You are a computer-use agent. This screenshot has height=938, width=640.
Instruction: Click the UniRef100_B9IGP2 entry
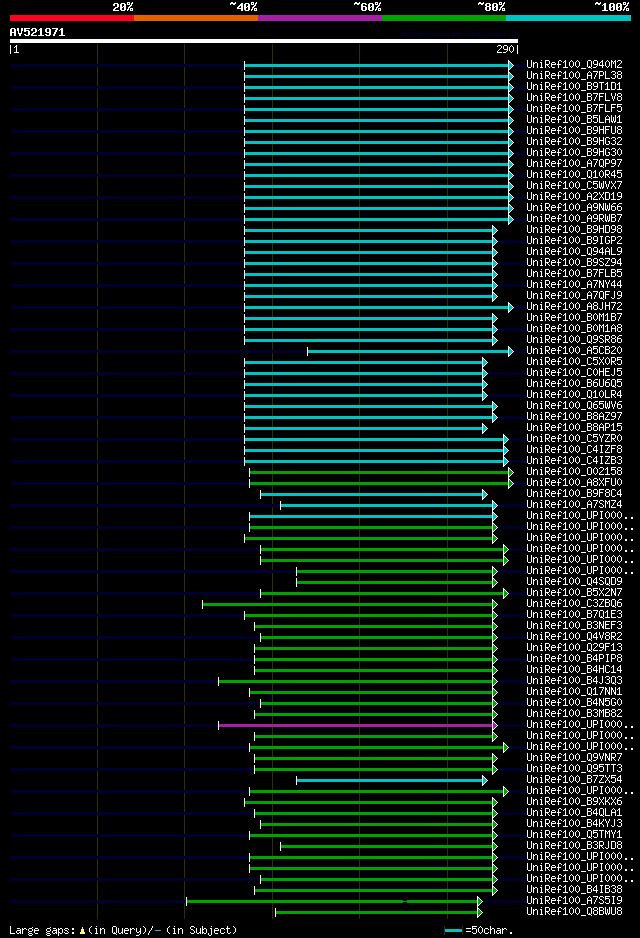click(574, 240)
